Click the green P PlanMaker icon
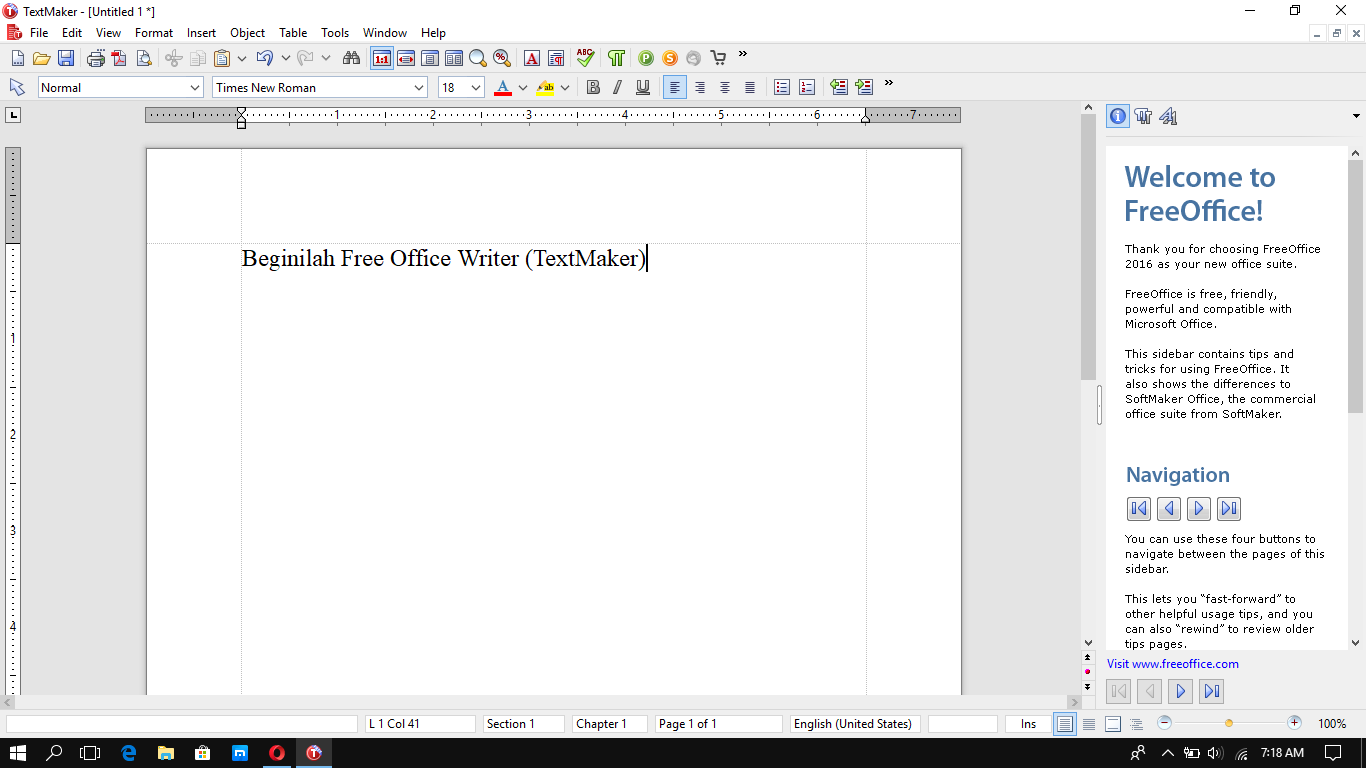This screenshot has width=1366, height=768. pos(646,58)
